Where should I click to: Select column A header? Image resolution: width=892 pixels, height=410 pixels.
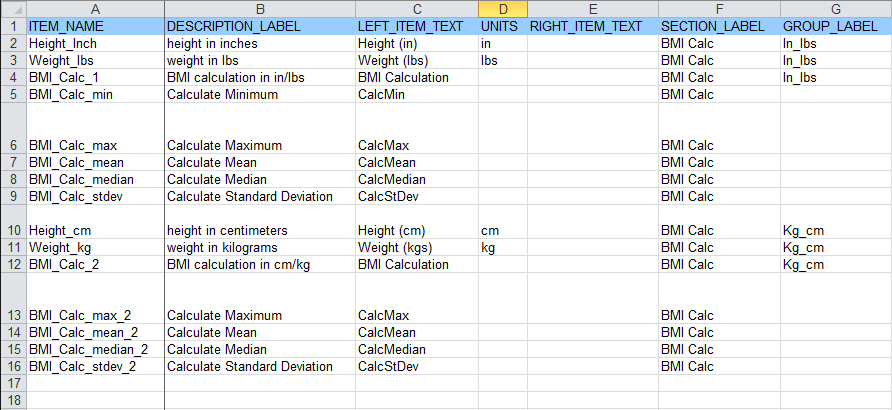pyautogui.click(x=95, y=8)
